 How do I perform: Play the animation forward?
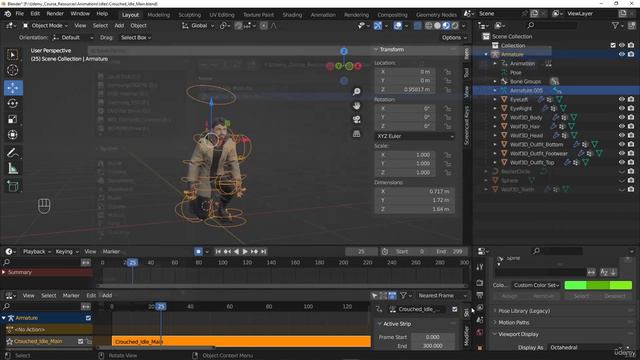tap(245, 251)
